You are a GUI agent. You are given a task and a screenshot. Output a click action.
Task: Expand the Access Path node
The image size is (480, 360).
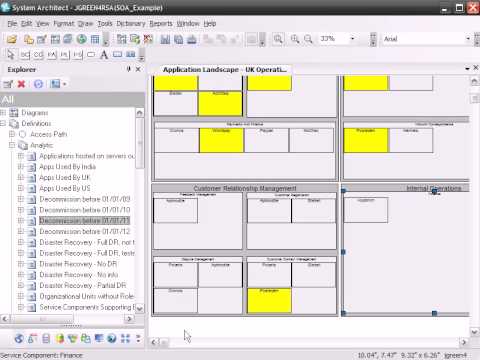(12, 134)
